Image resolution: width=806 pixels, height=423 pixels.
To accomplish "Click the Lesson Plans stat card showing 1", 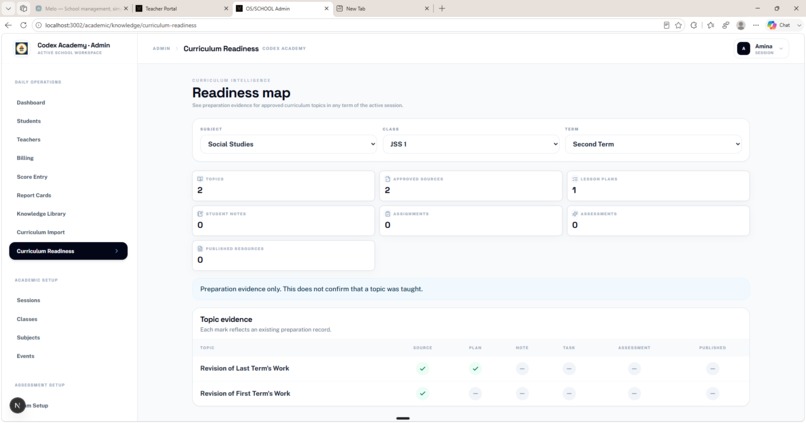I will point(658,186).
